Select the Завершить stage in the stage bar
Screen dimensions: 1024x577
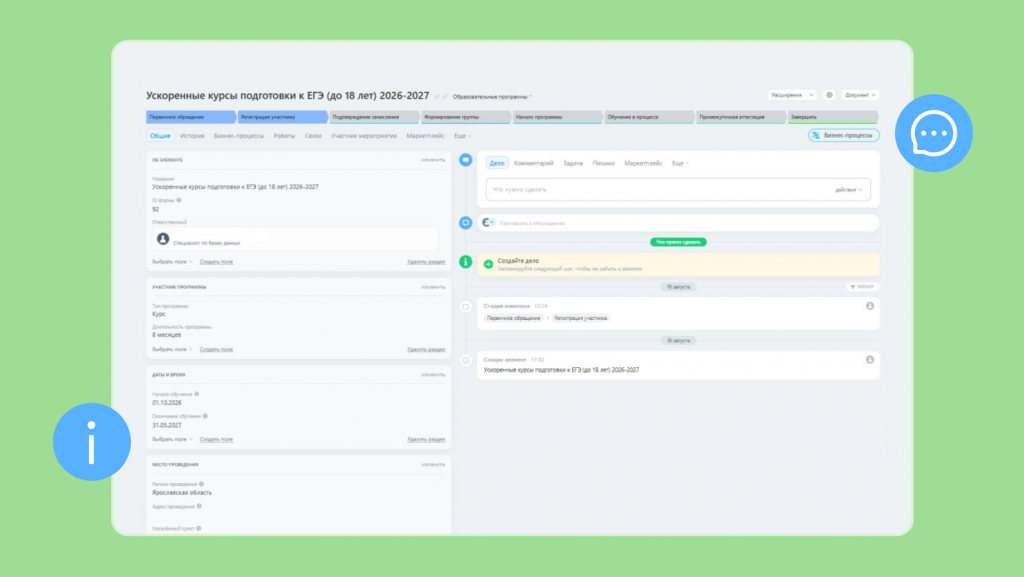(832, 117)
